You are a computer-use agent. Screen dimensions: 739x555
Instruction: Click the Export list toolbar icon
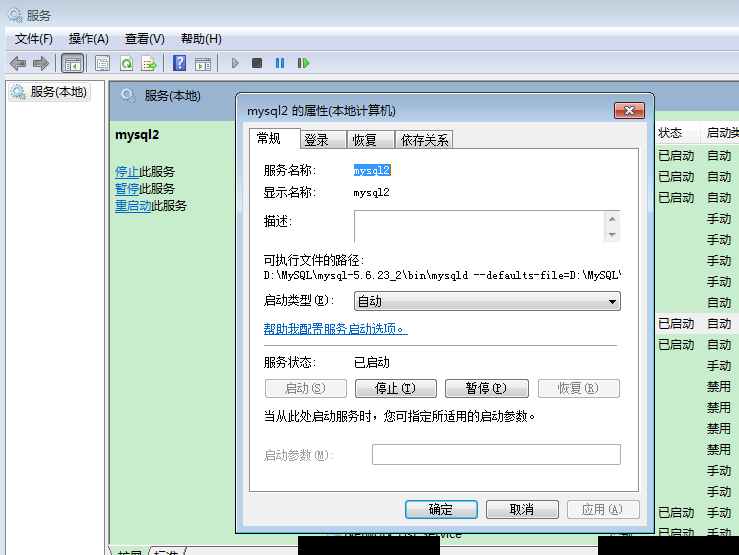149,63
